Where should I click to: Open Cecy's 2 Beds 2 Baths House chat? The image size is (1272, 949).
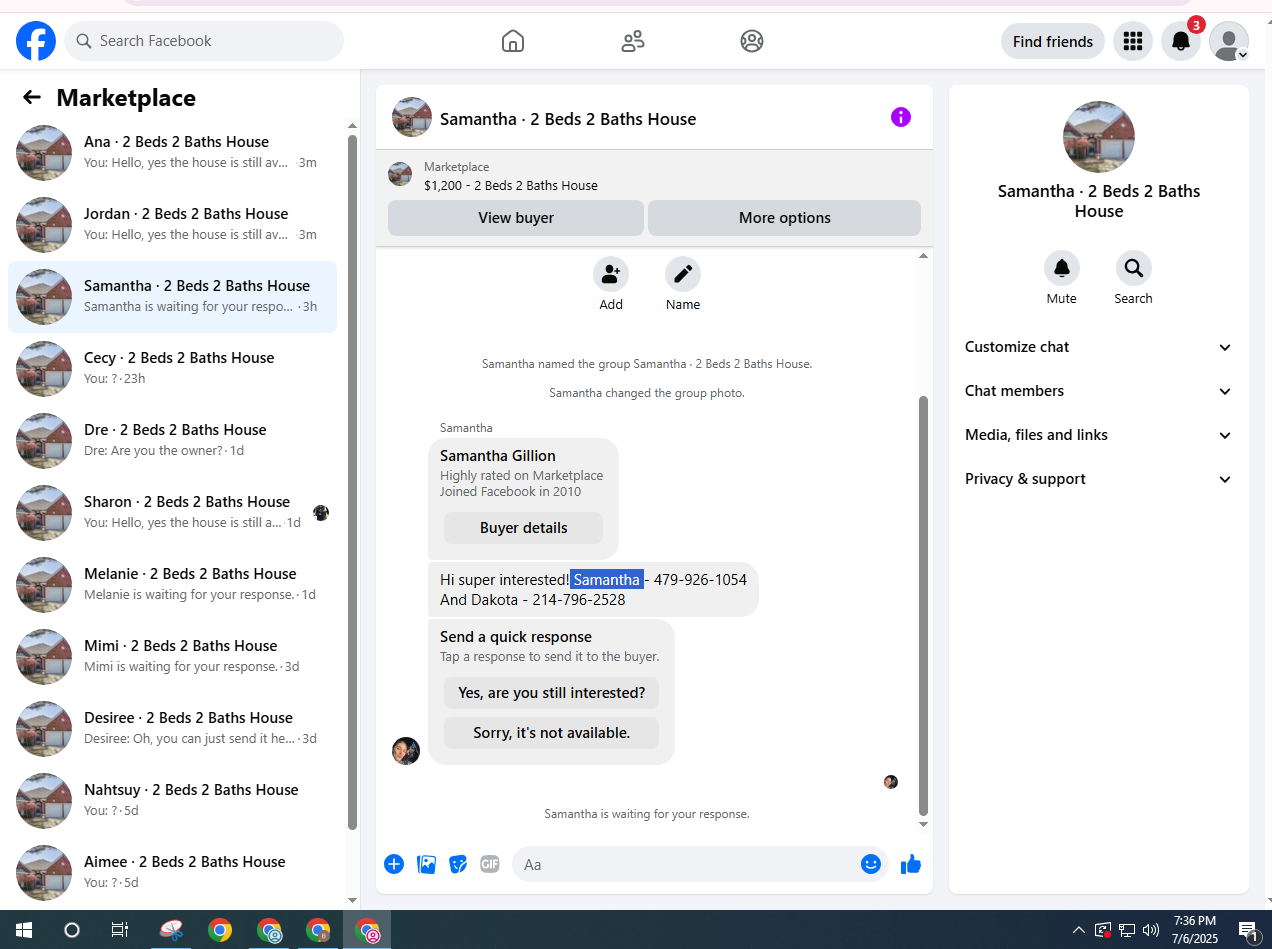[x=172, y=369]
